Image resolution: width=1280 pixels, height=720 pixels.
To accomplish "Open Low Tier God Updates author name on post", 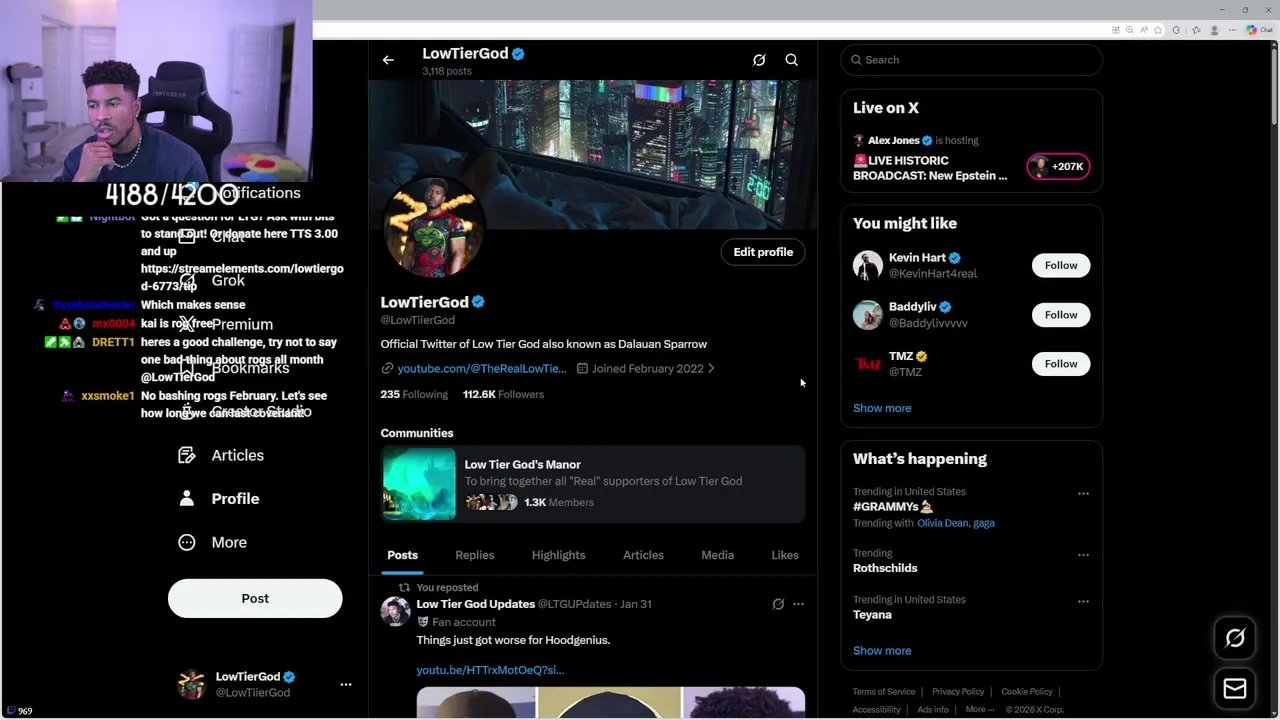I will 475,604.
